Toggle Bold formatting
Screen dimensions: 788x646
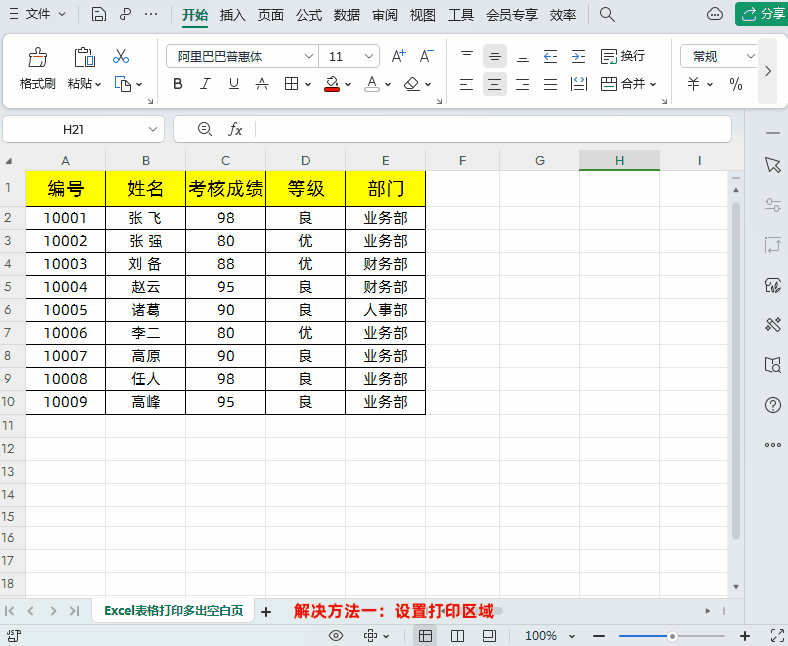click(178, 84)
